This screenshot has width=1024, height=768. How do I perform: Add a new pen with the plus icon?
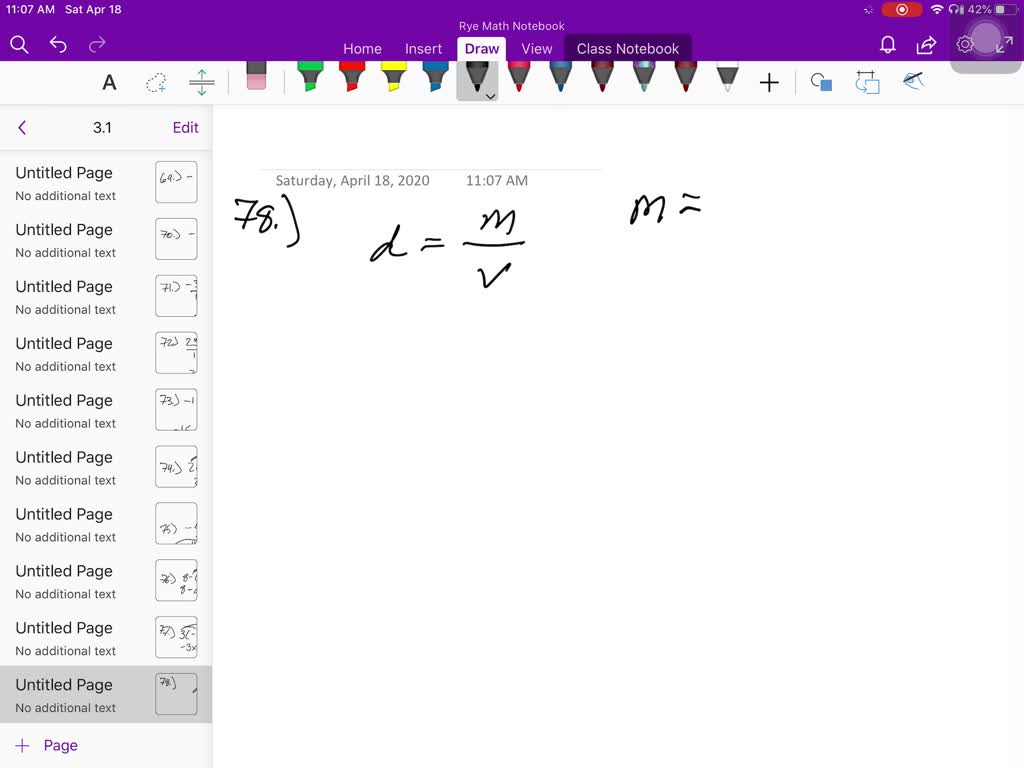click(769, 83)
